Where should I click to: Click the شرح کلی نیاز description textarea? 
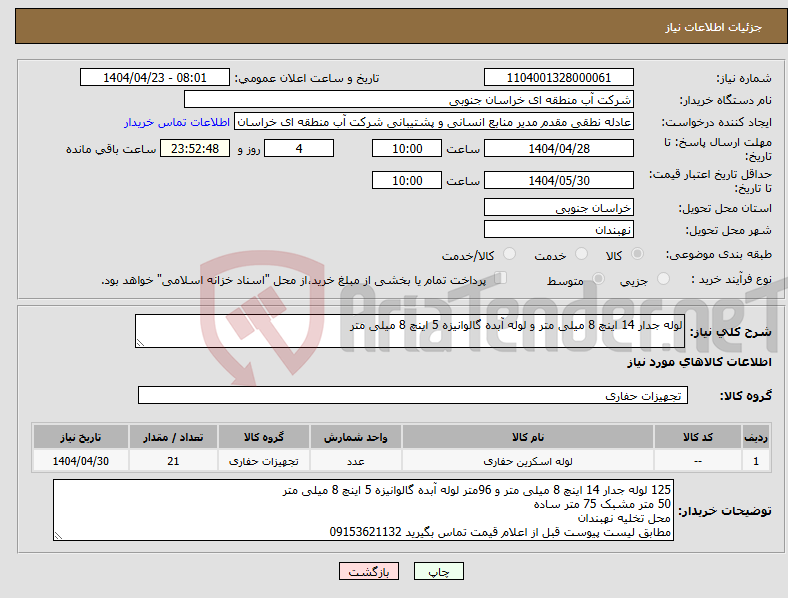(410, 331)
